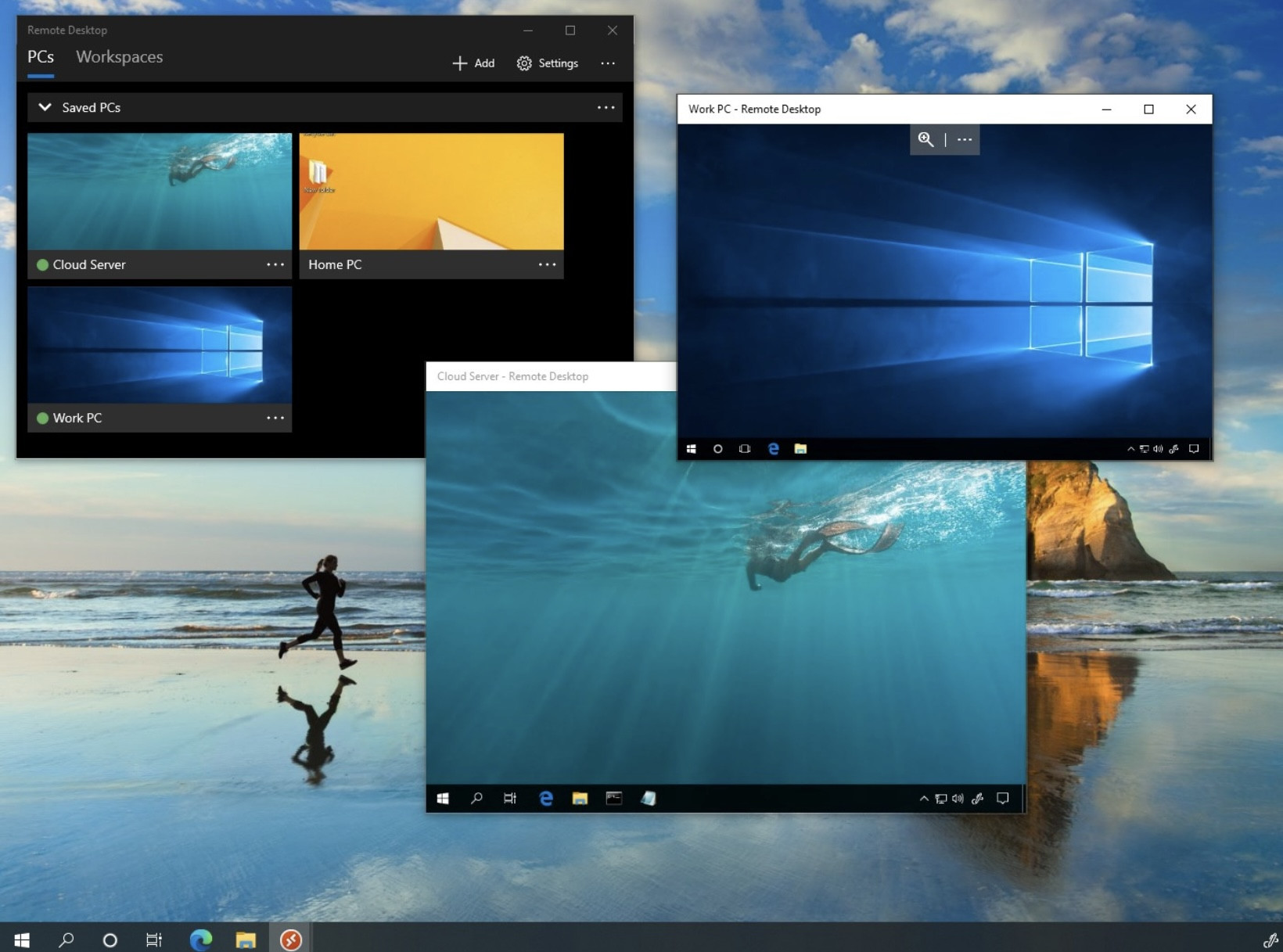Select the PCs tab
The height and width of the screenshot is (952, 1283).
[41, 57]
